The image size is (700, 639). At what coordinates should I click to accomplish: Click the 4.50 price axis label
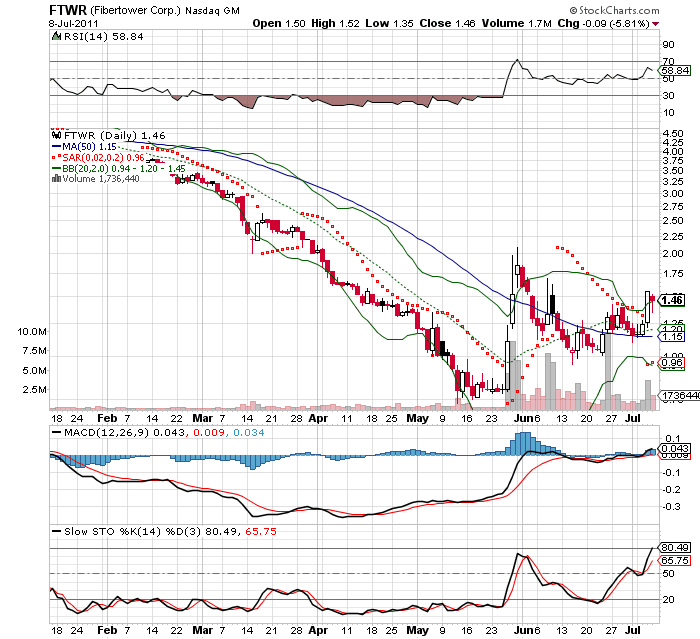pyautogui.click(x=672, y=133)
